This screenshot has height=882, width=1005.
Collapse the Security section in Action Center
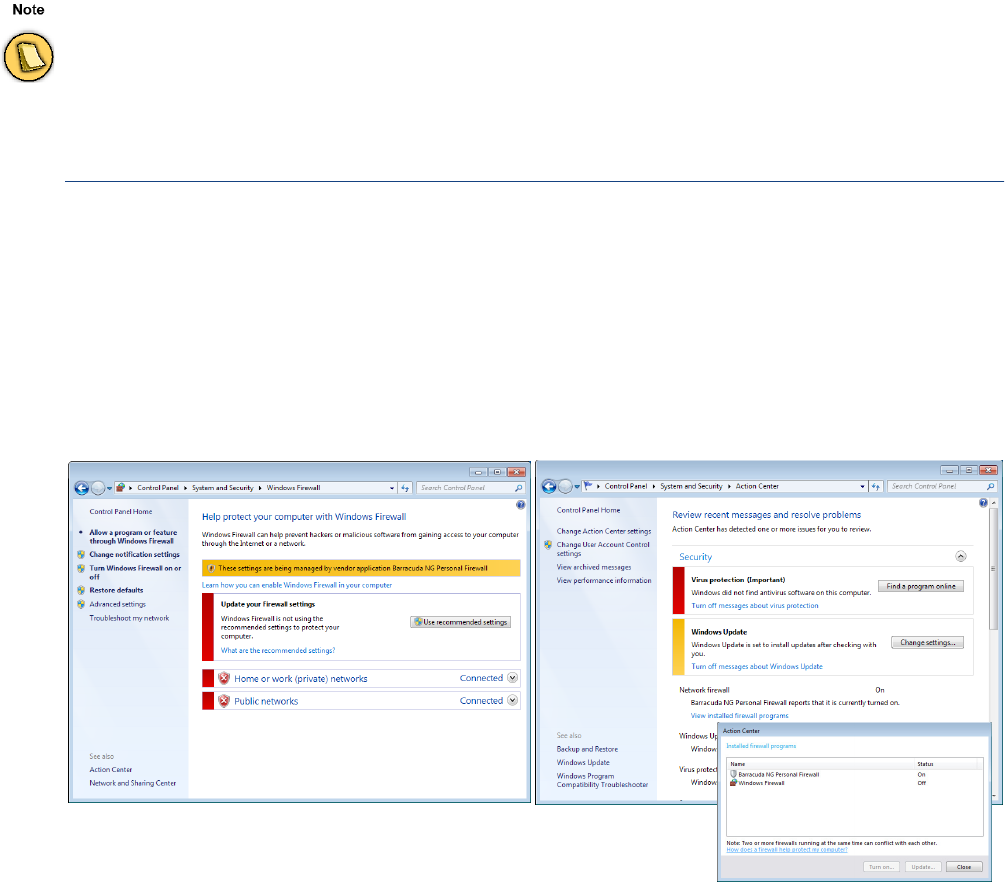(x=961, y=556)
